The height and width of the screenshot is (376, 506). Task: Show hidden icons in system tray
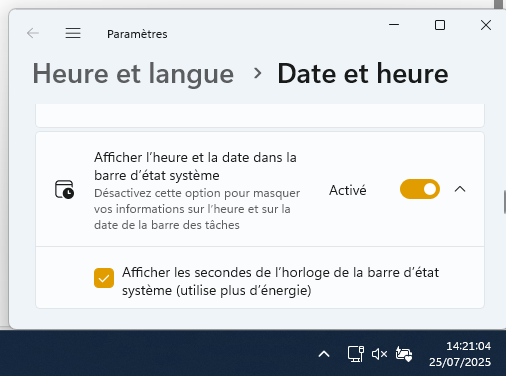click(324, 354)
